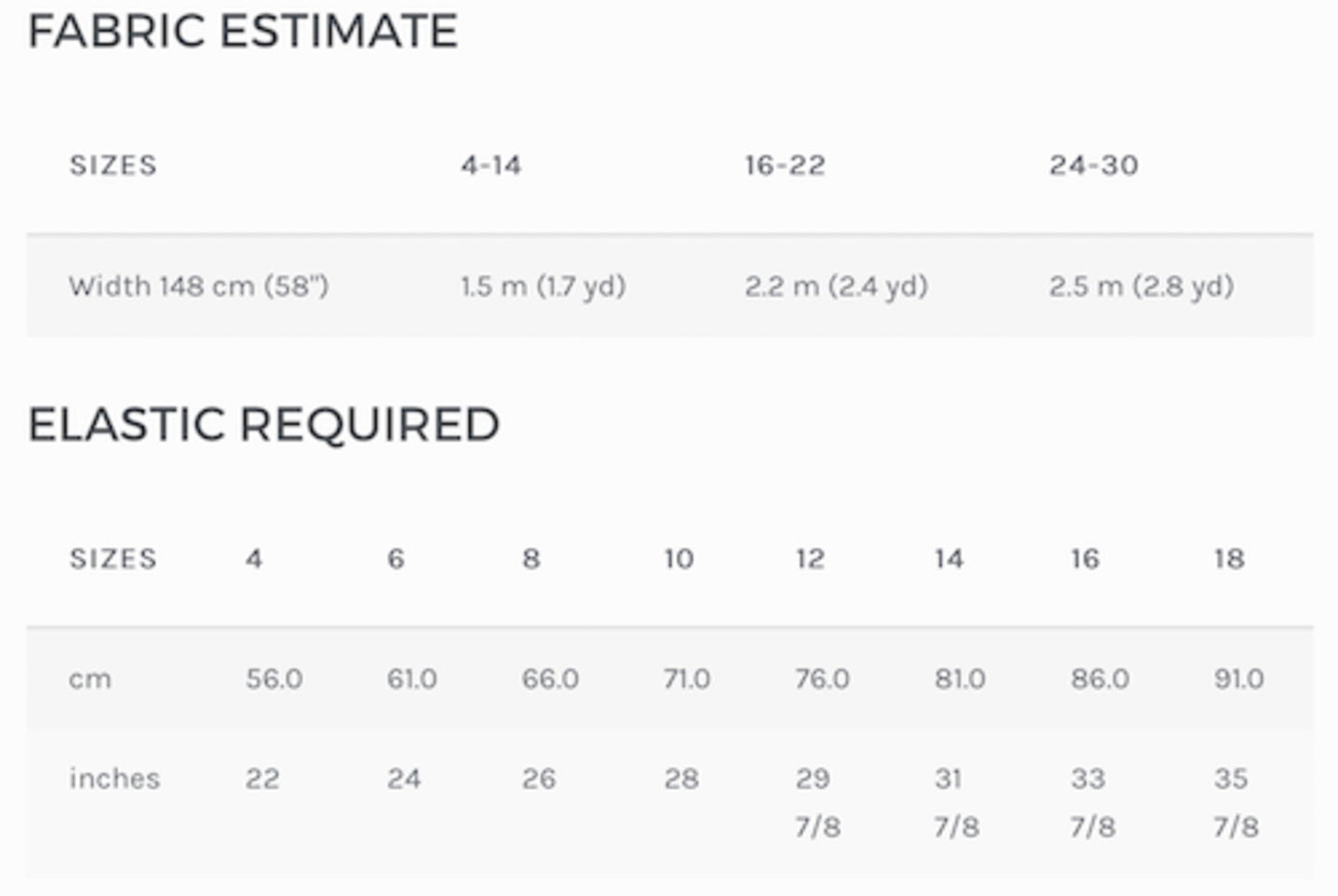Select the 56.0 cm elastic value

coord(274,679)
